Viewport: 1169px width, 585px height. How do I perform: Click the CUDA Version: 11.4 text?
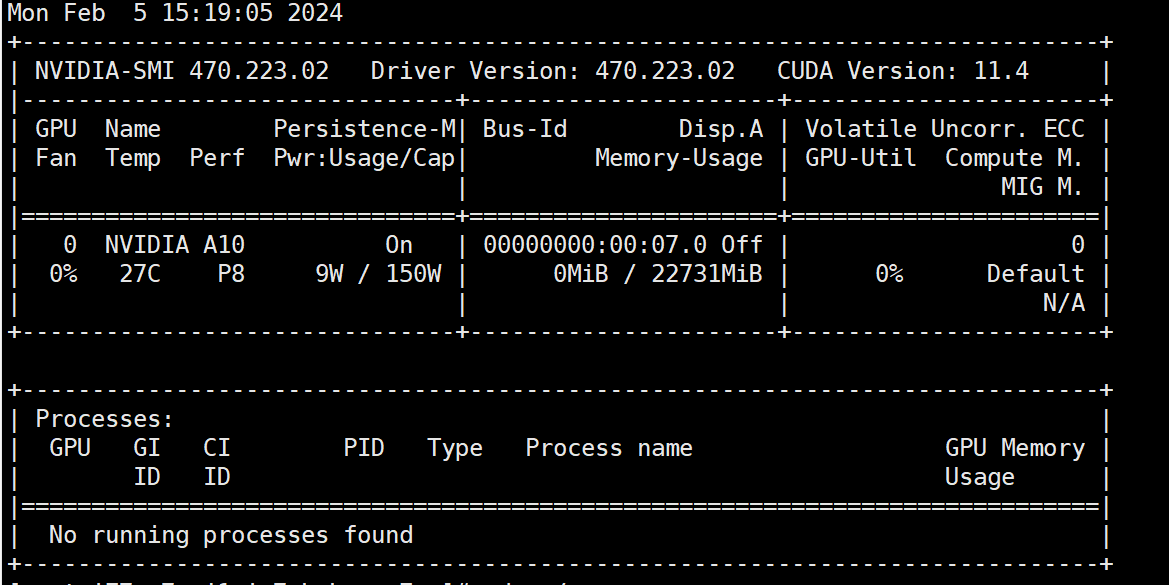tap(903, 71)
